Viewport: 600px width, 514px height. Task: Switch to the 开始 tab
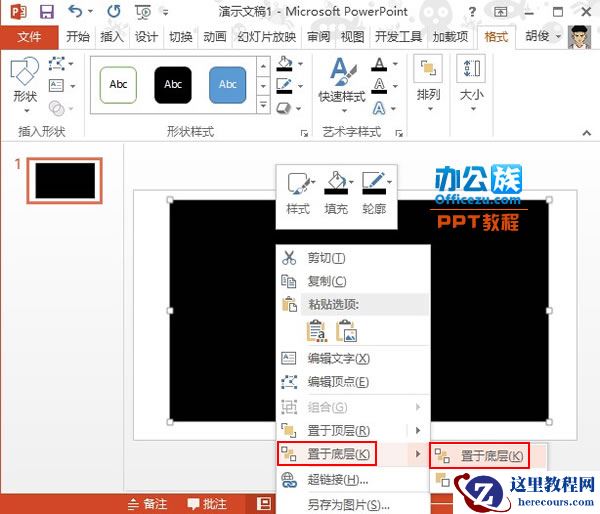click(x=78, y=37)
